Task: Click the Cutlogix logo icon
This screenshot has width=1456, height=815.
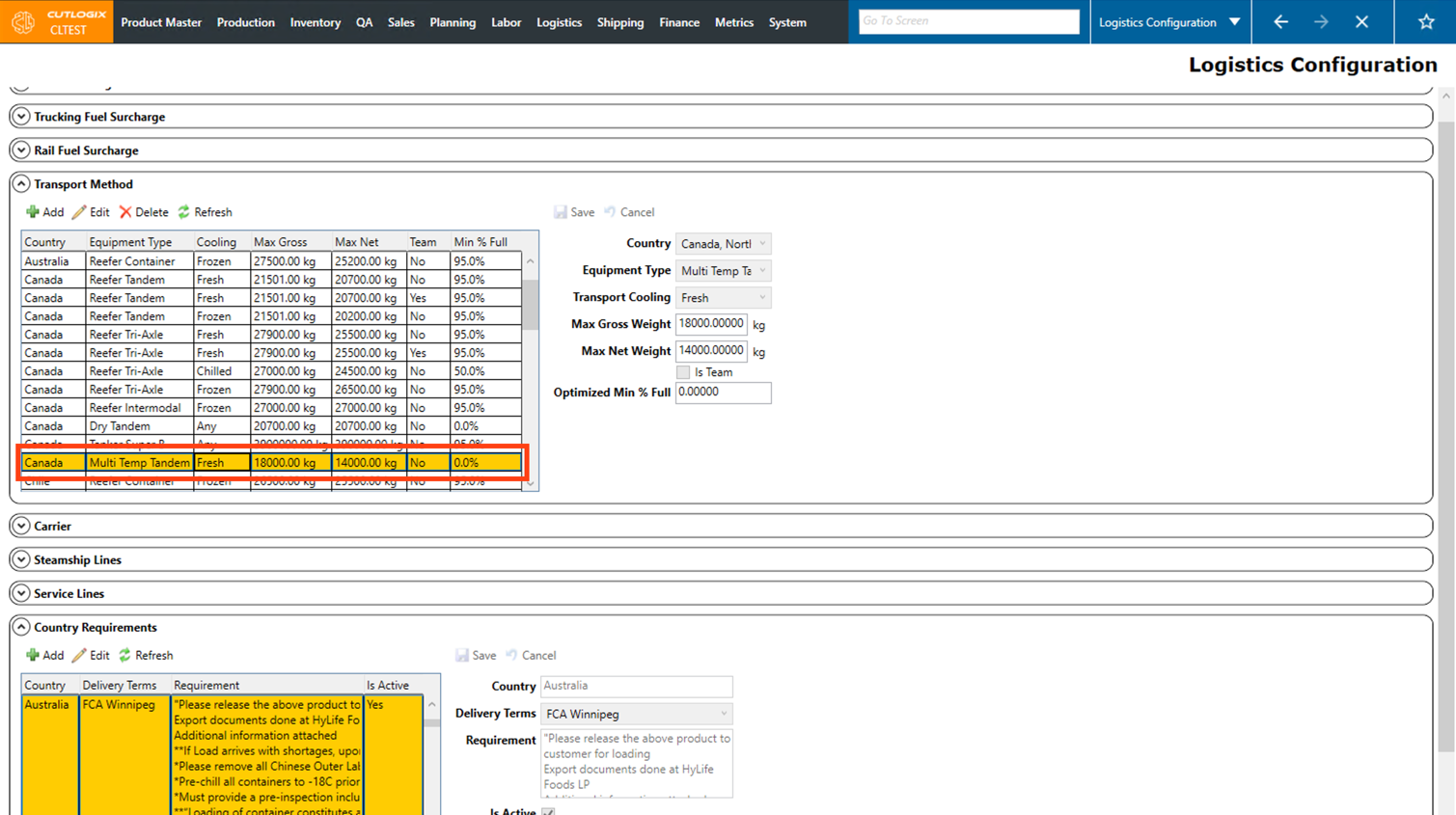Action: point(23,22)
